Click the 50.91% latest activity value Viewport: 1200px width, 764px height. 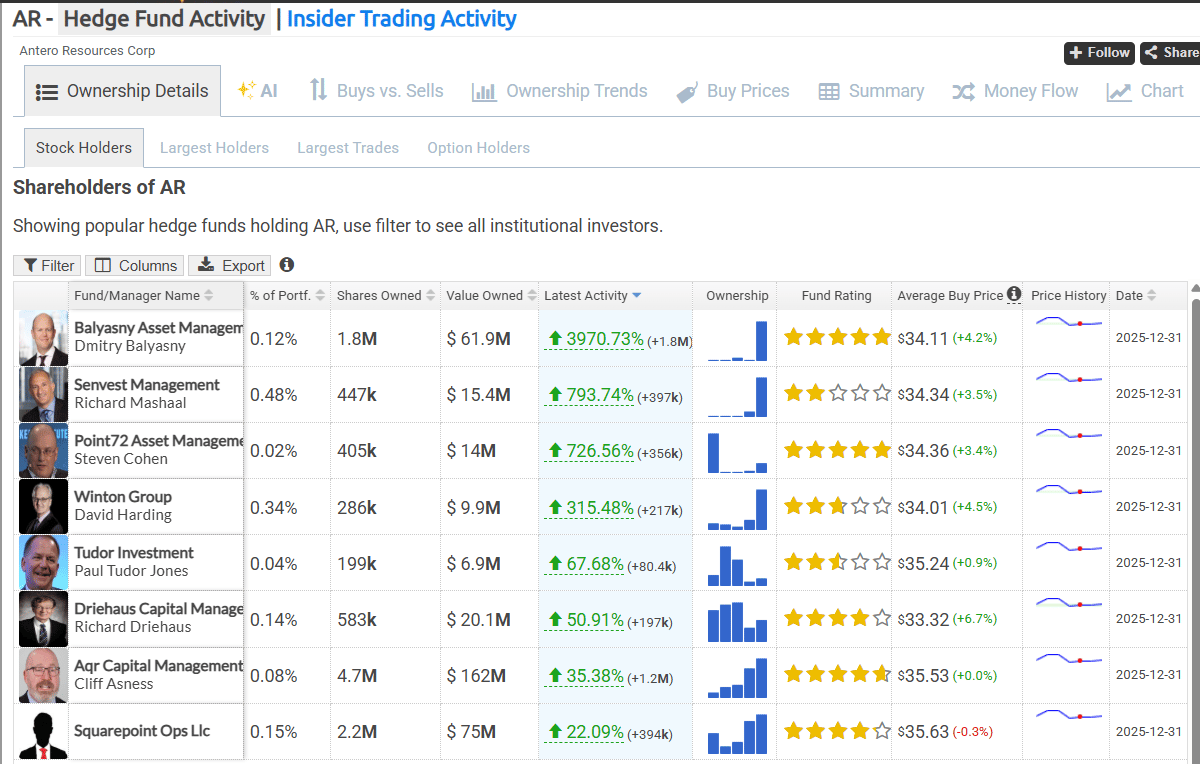(584, 619)
